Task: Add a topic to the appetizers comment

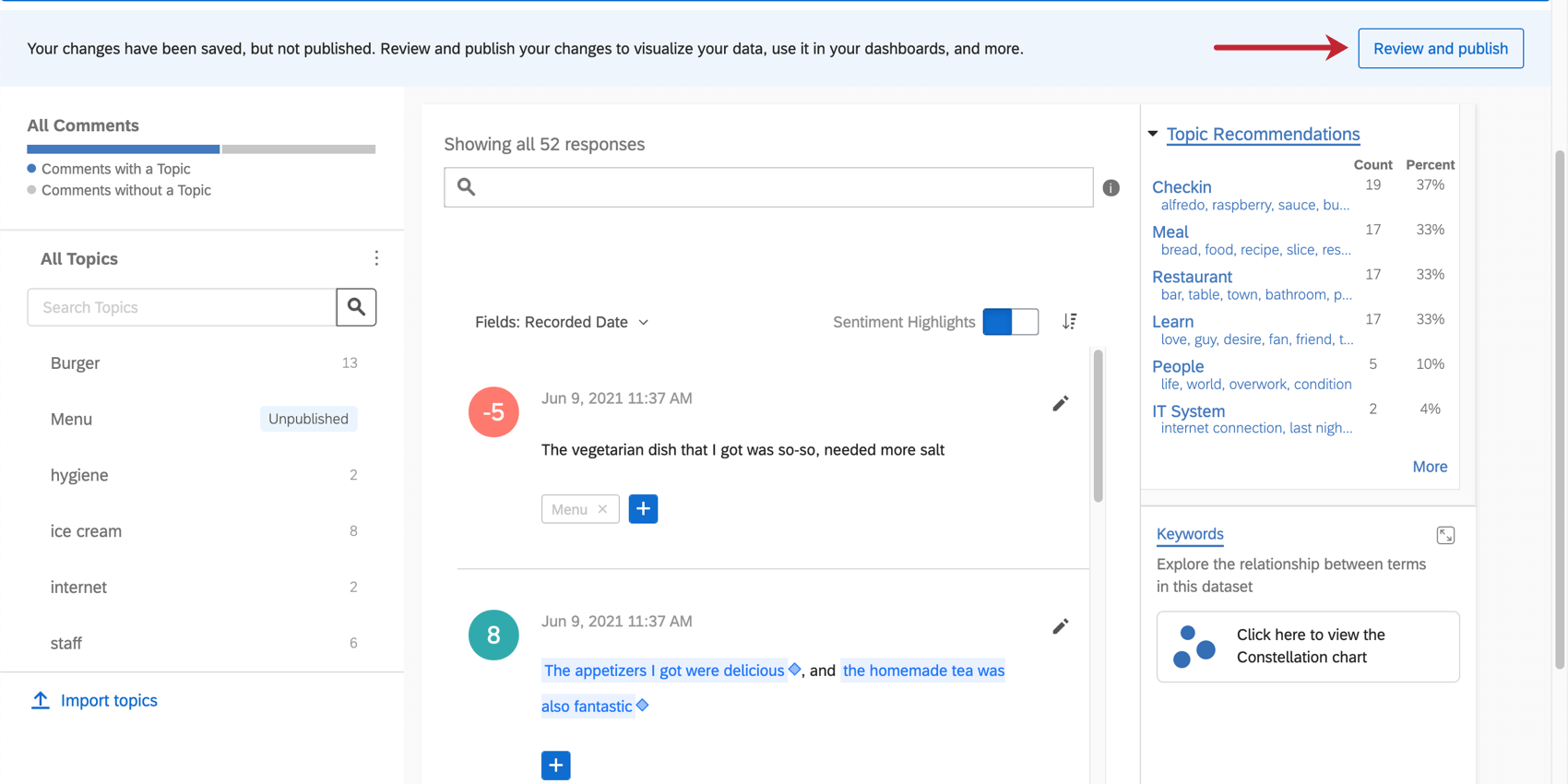Action: (555, 766)
